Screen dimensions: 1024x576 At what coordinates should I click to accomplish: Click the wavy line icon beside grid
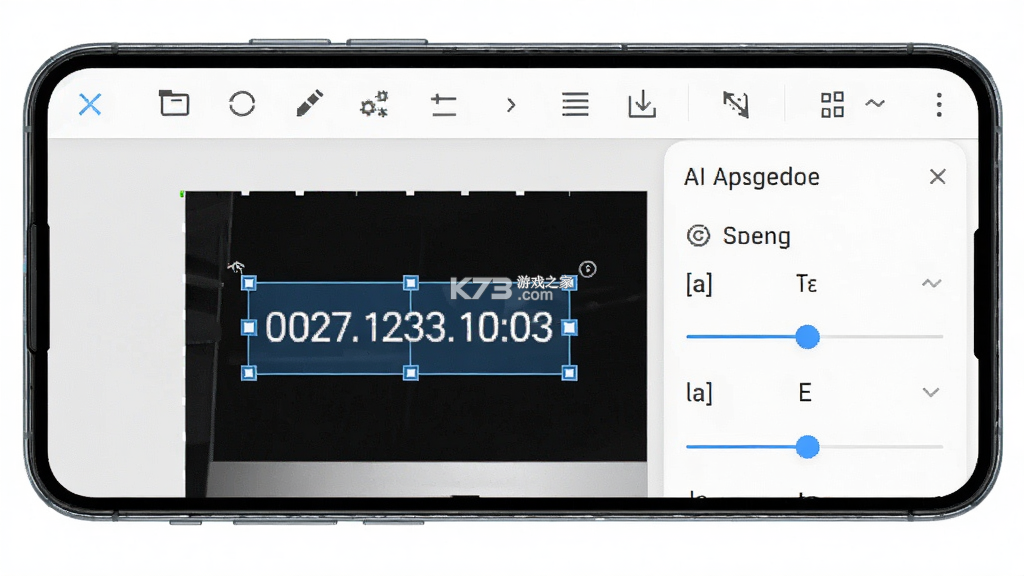pos(875,103)
